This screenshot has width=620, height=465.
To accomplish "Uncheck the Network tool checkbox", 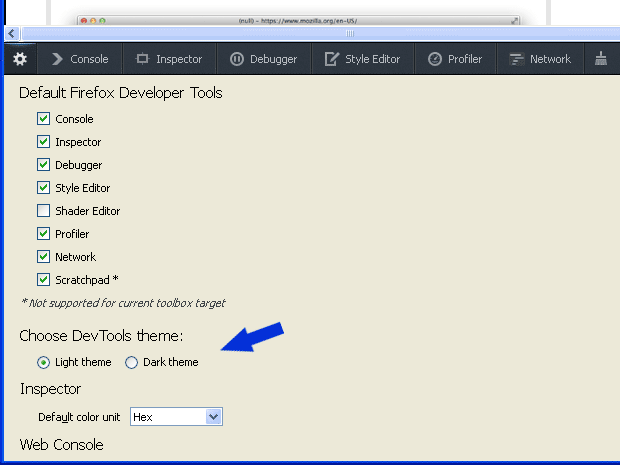I will point(43,257).
